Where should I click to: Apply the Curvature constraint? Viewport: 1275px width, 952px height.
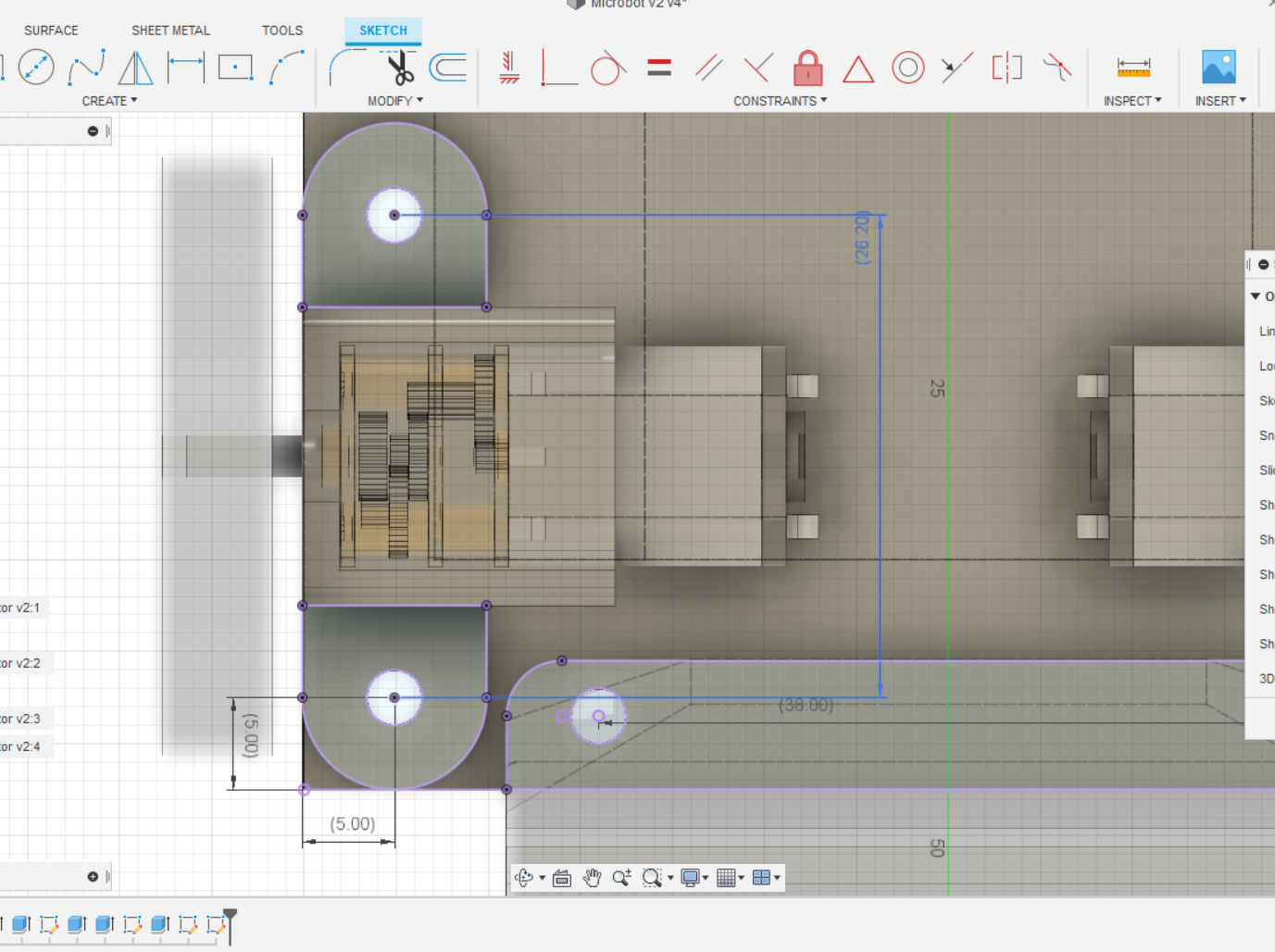point(1057,68)
